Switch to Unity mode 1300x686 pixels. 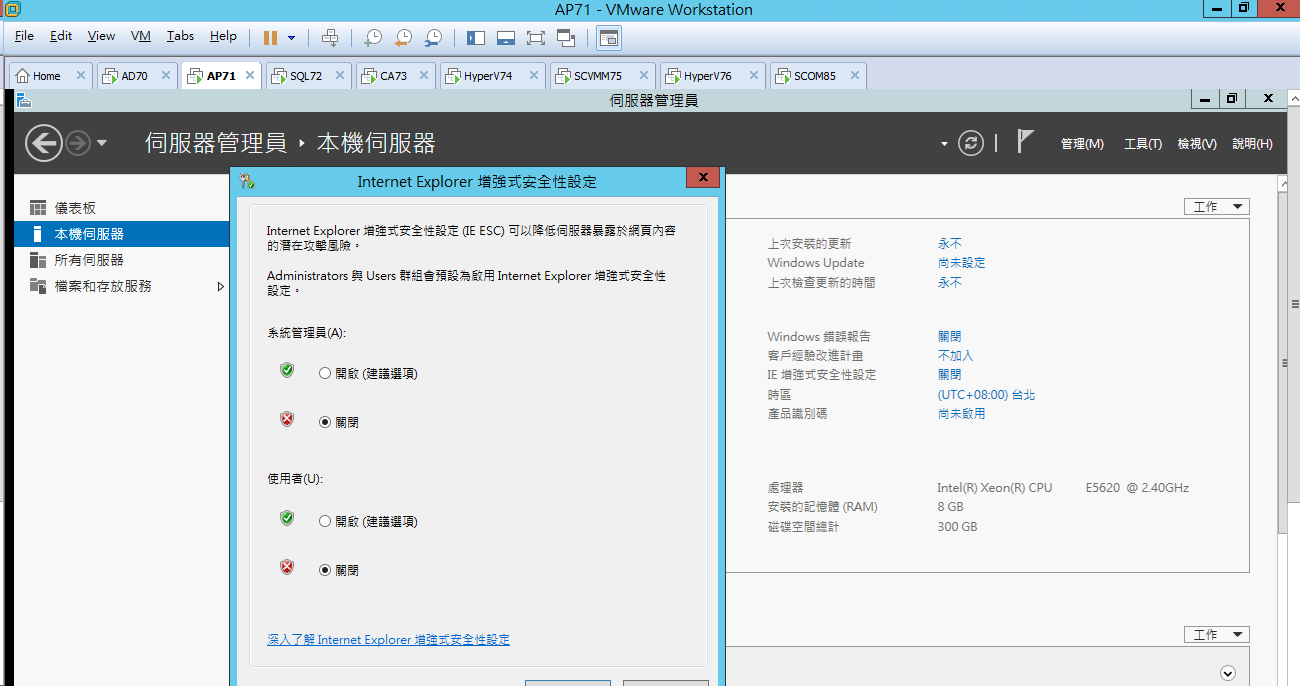click(566, 38)
